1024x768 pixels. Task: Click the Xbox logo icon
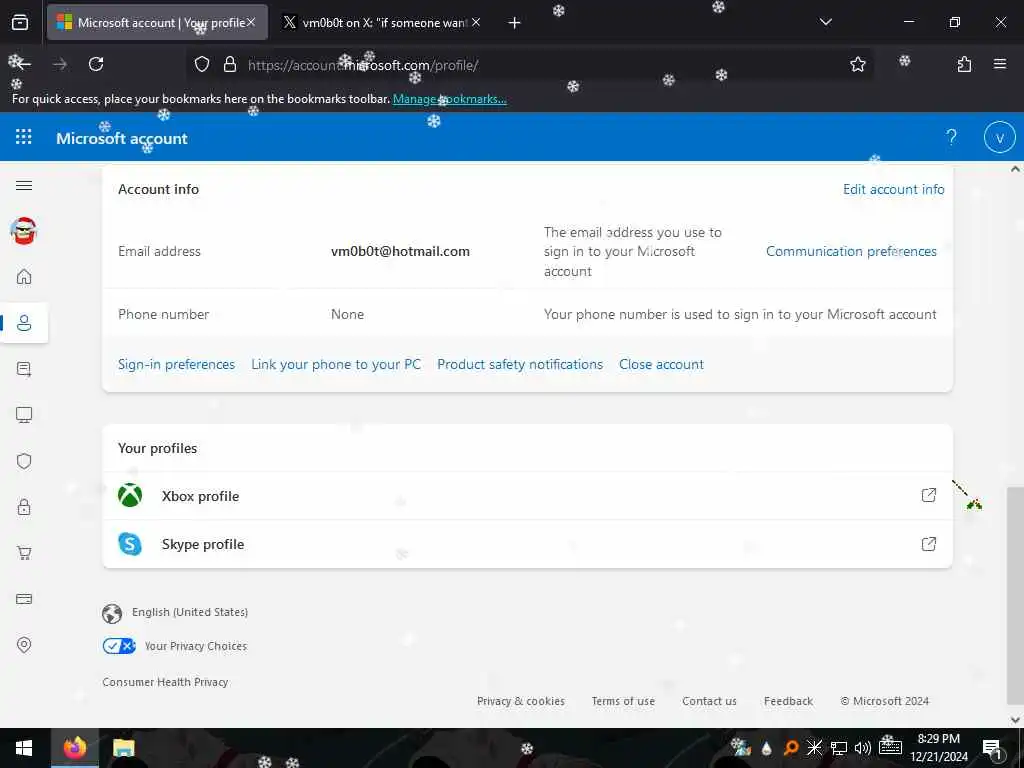click(130, 495)
